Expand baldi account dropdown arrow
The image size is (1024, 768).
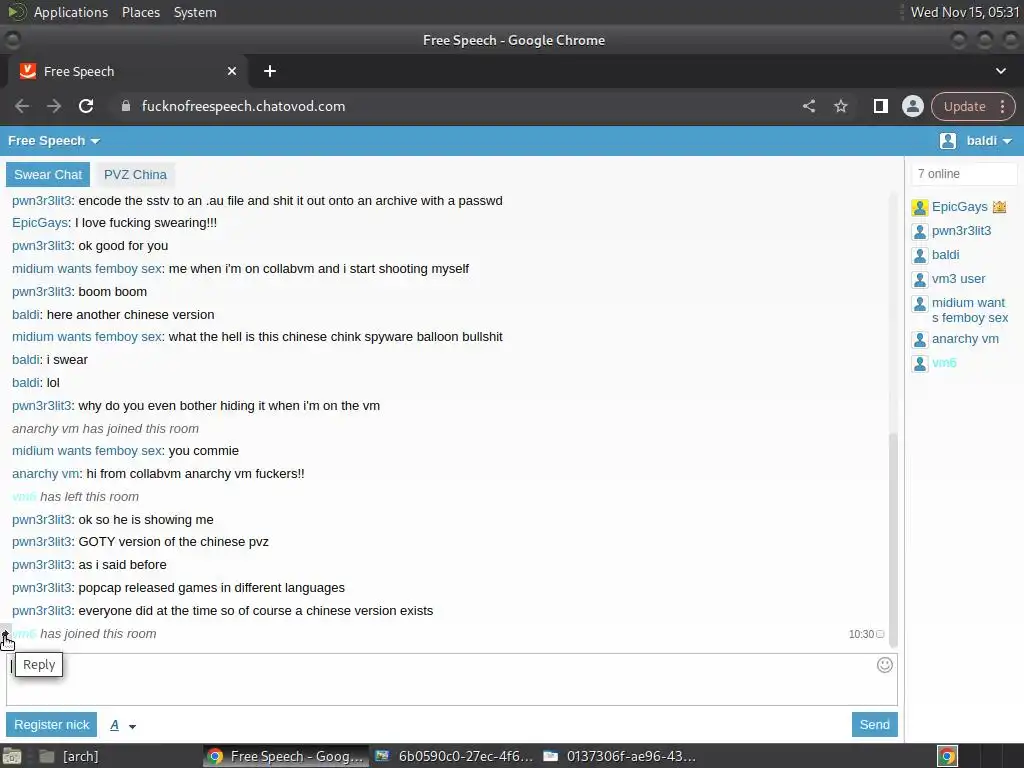[x=1006, y=141]
